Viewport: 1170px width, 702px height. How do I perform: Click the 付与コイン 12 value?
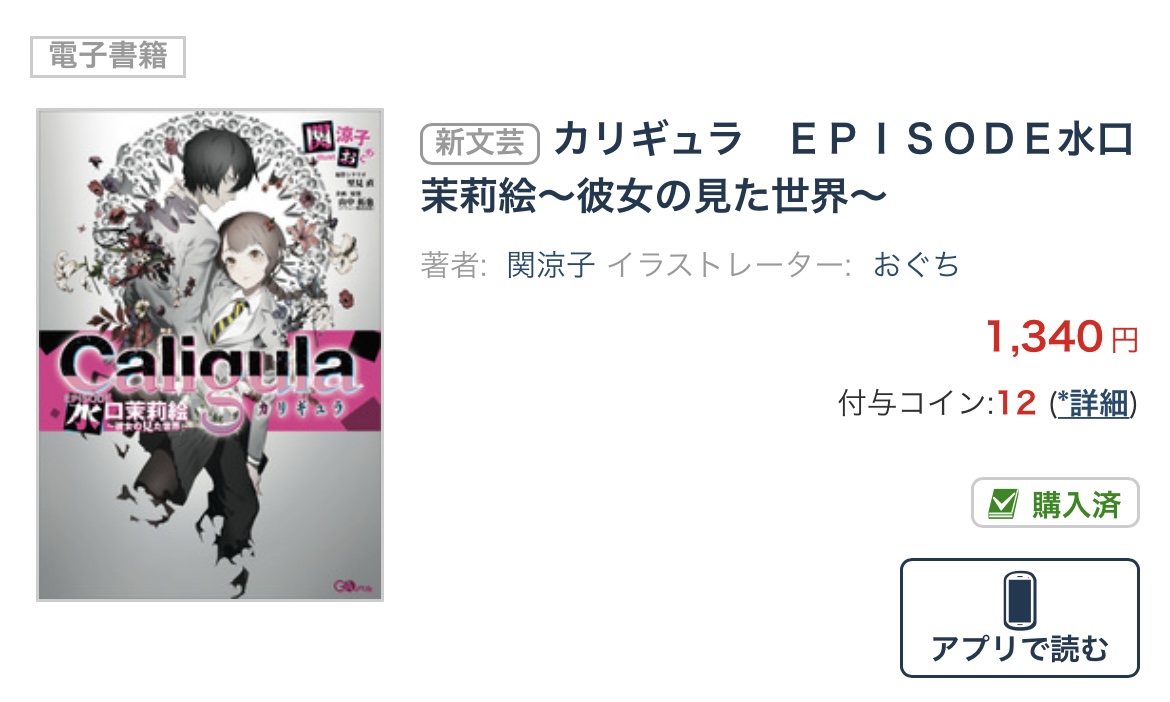point(1016,404)
